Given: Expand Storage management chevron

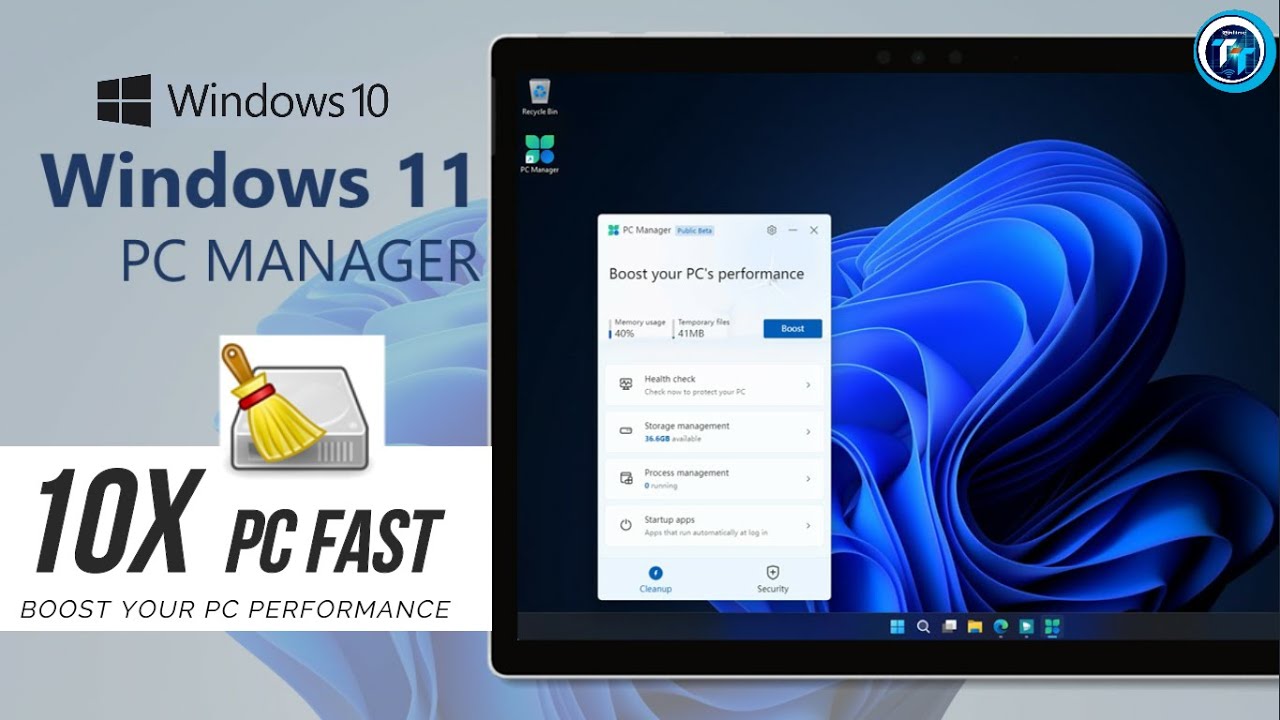Looking at the screenshot, I should pyautogui.click(x=808, y=432).
